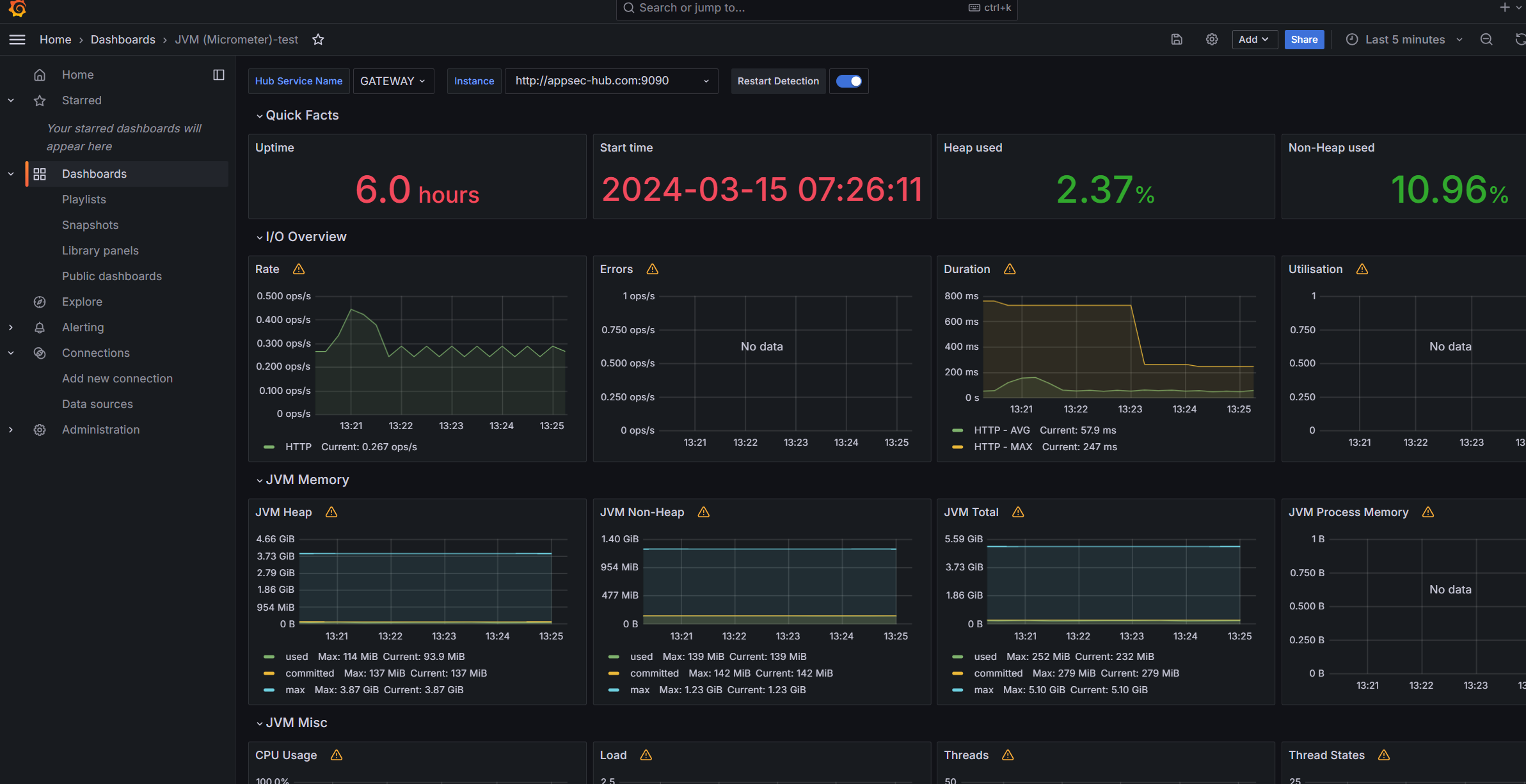Click JVM Heap panel warning triangle

pos(331,512)
